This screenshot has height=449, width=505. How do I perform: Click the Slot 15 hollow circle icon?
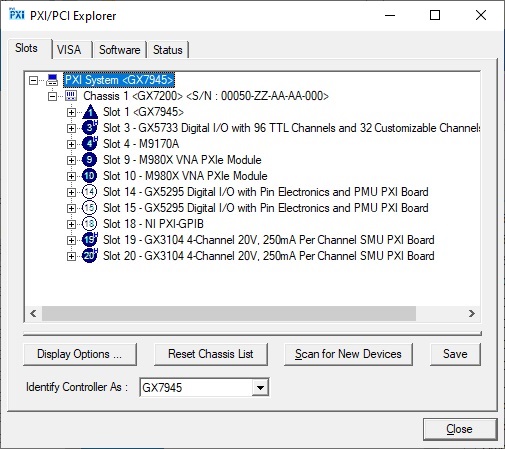point(89,208)
